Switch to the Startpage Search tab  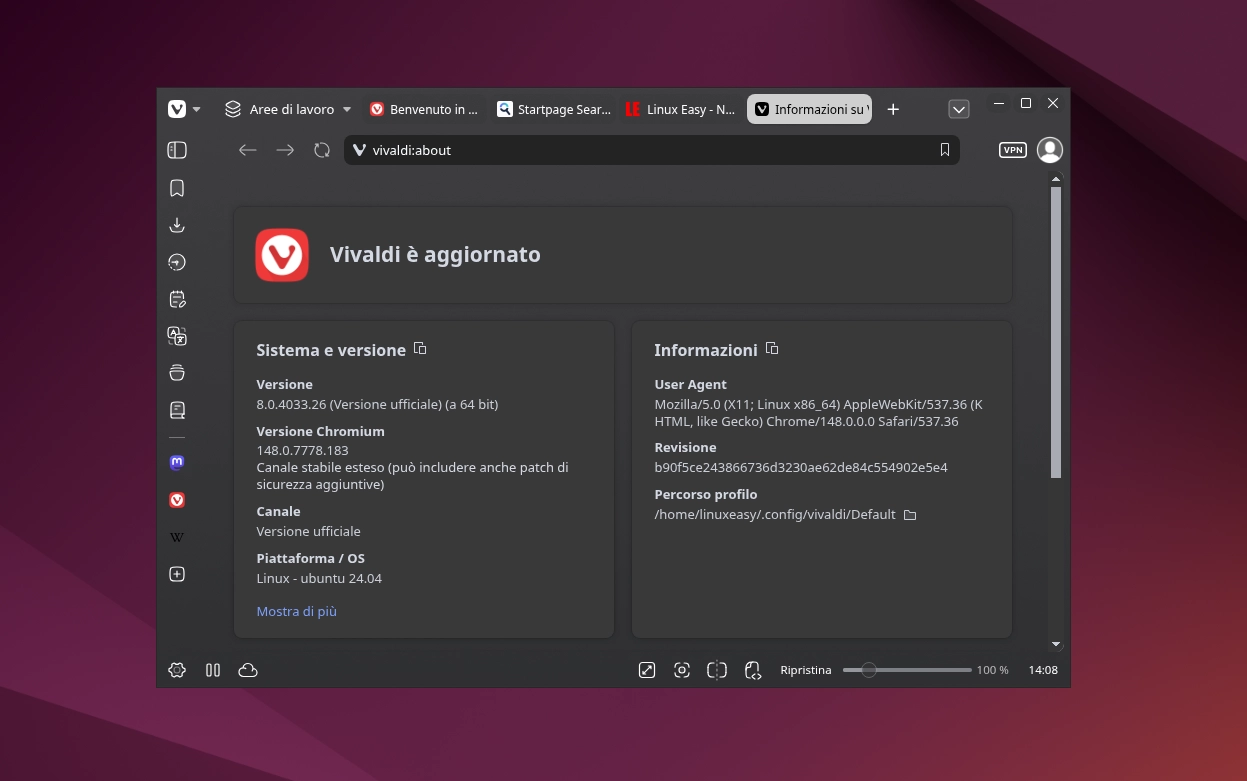coord(554,109)
